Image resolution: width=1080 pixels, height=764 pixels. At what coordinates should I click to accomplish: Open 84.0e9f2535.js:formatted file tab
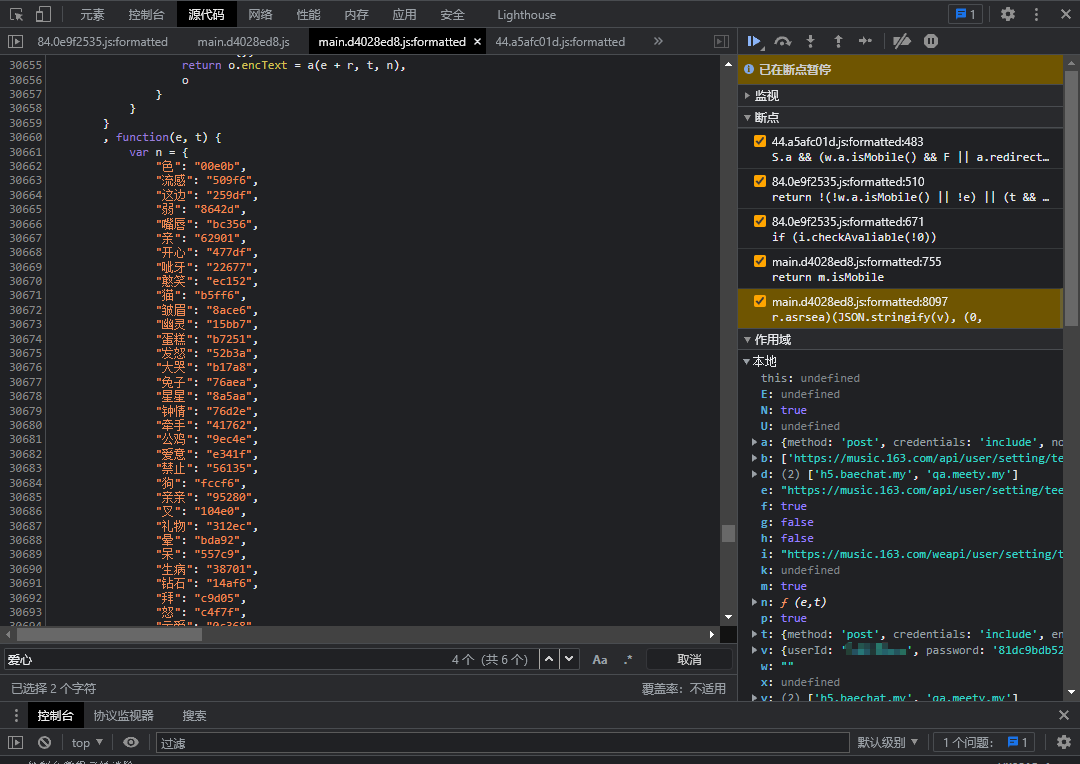click(103, 42)
